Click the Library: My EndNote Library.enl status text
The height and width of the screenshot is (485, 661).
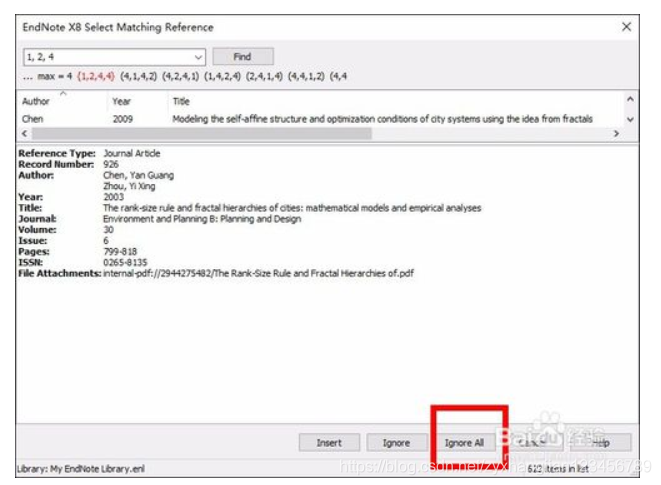coord(81,469)
